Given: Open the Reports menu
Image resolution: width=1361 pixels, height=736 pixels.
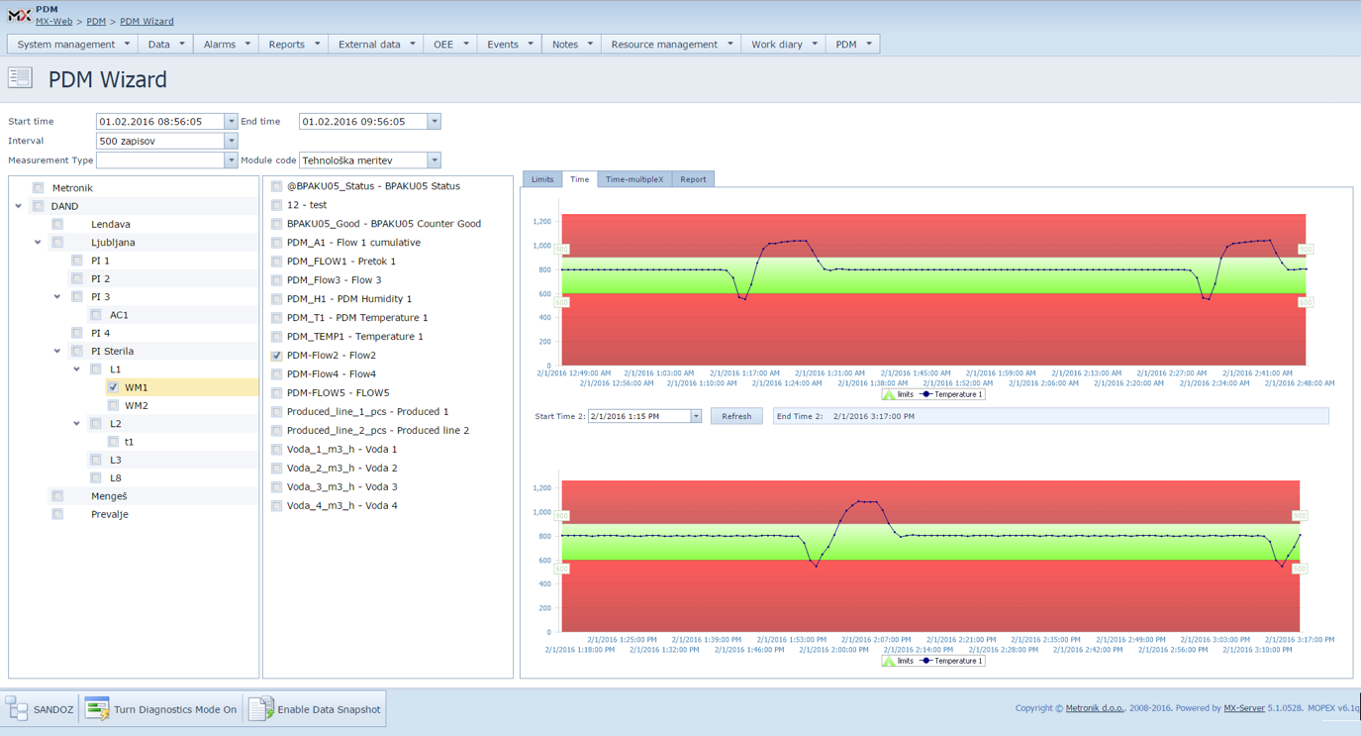Looking at the screenshot, I should (x=294, y=44).
